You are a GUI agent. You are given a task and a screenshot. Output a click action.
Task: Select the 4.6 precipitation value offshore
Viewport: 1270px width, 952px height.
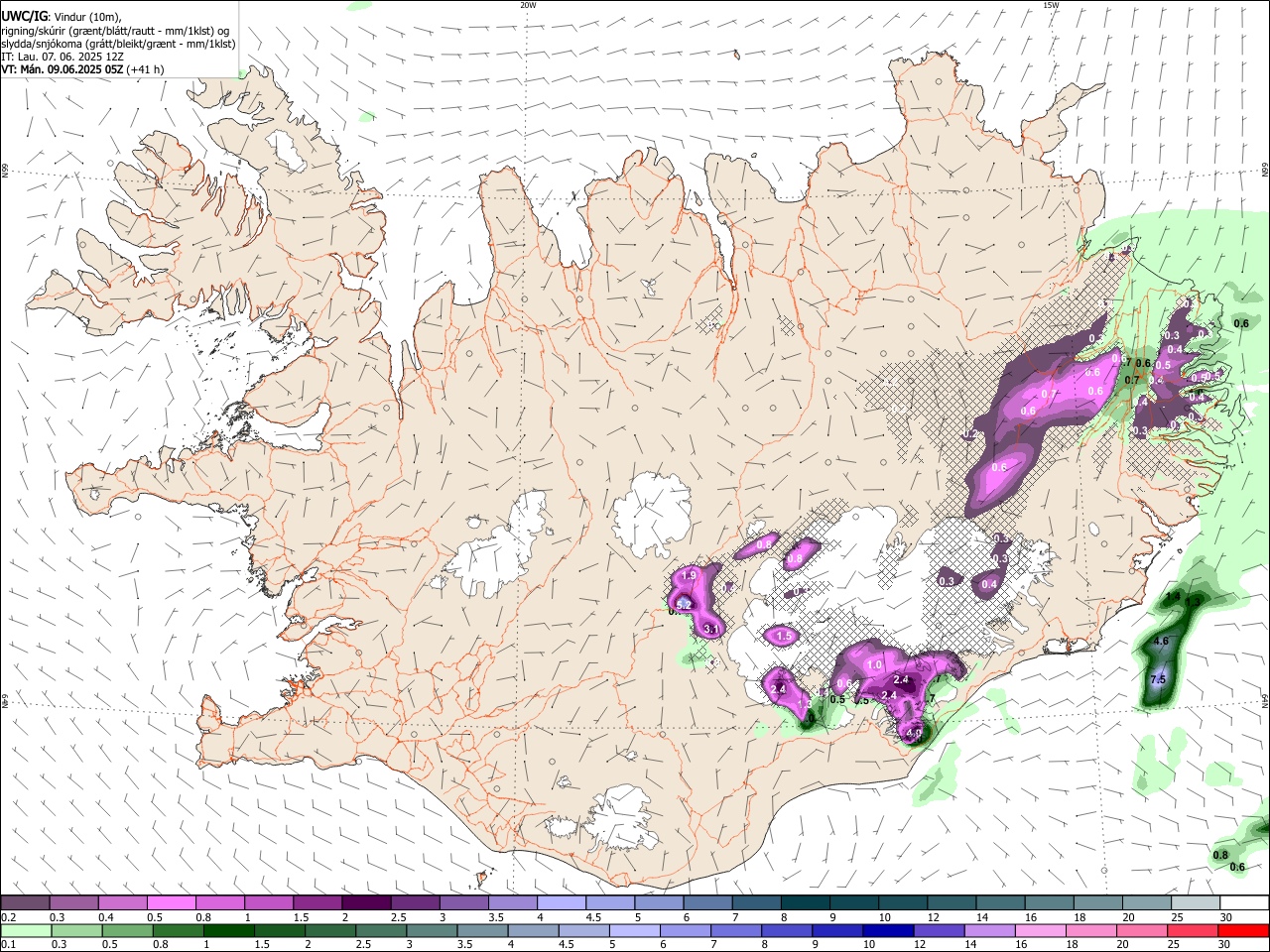coord(1161,642)
